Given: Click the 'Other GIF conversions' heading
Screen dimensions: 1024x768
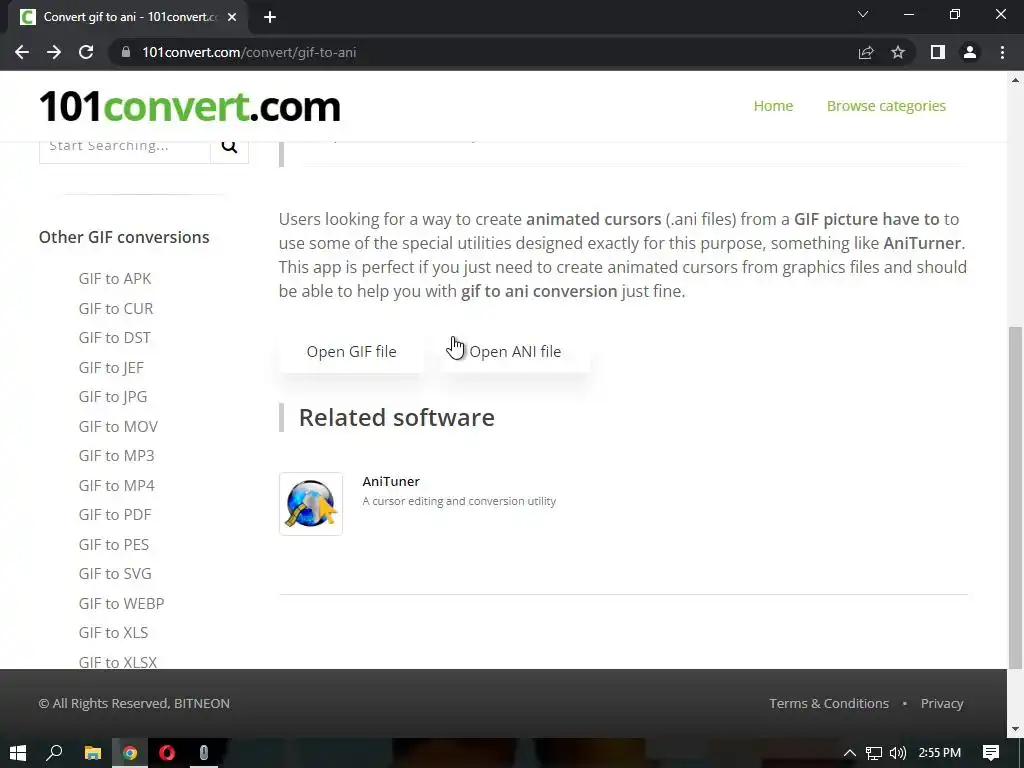Looking at the screenshot, I should pos(124,237).
